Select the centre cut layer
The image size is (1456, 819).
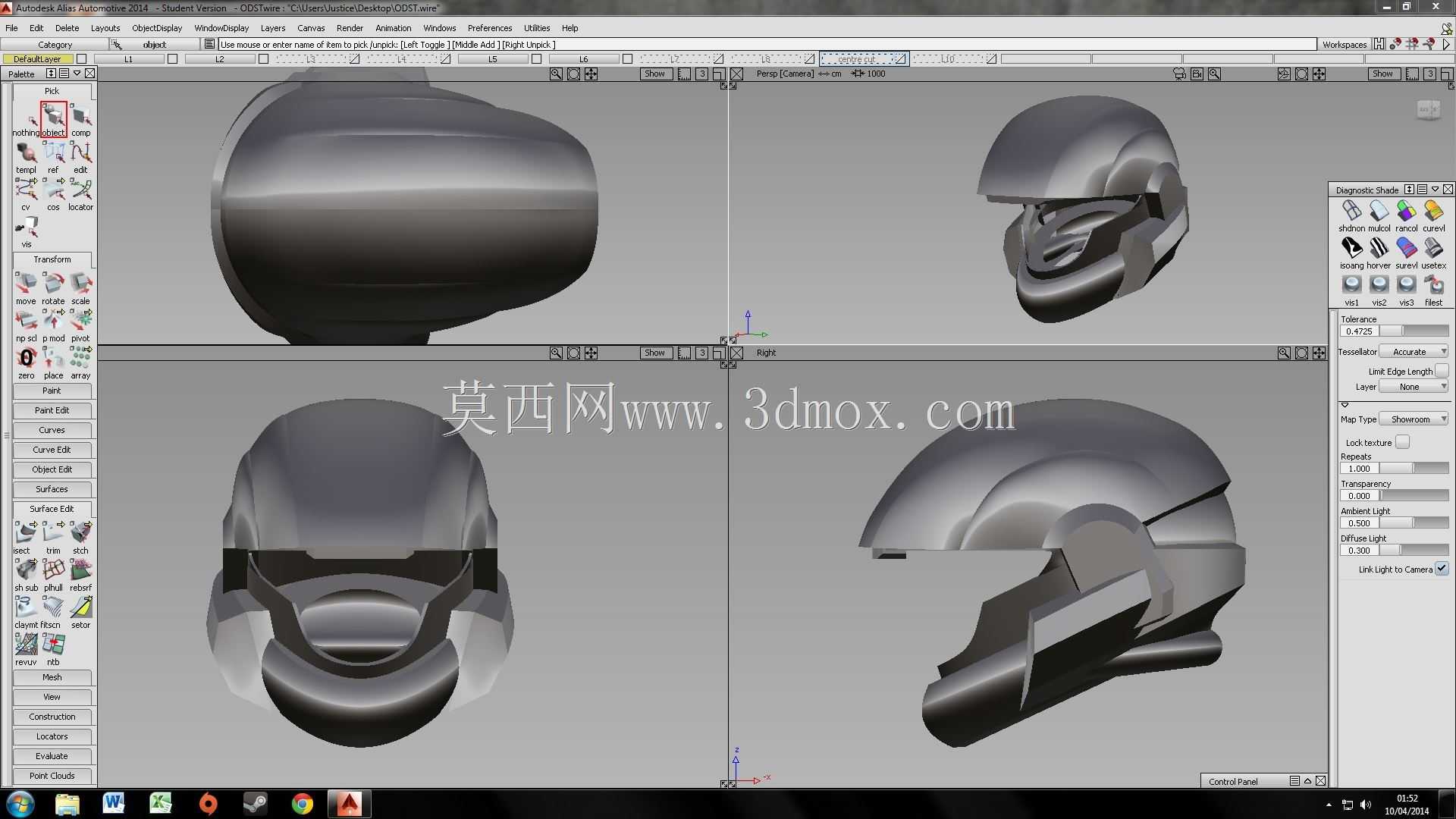pyautogui.click(x=857, y=59)
